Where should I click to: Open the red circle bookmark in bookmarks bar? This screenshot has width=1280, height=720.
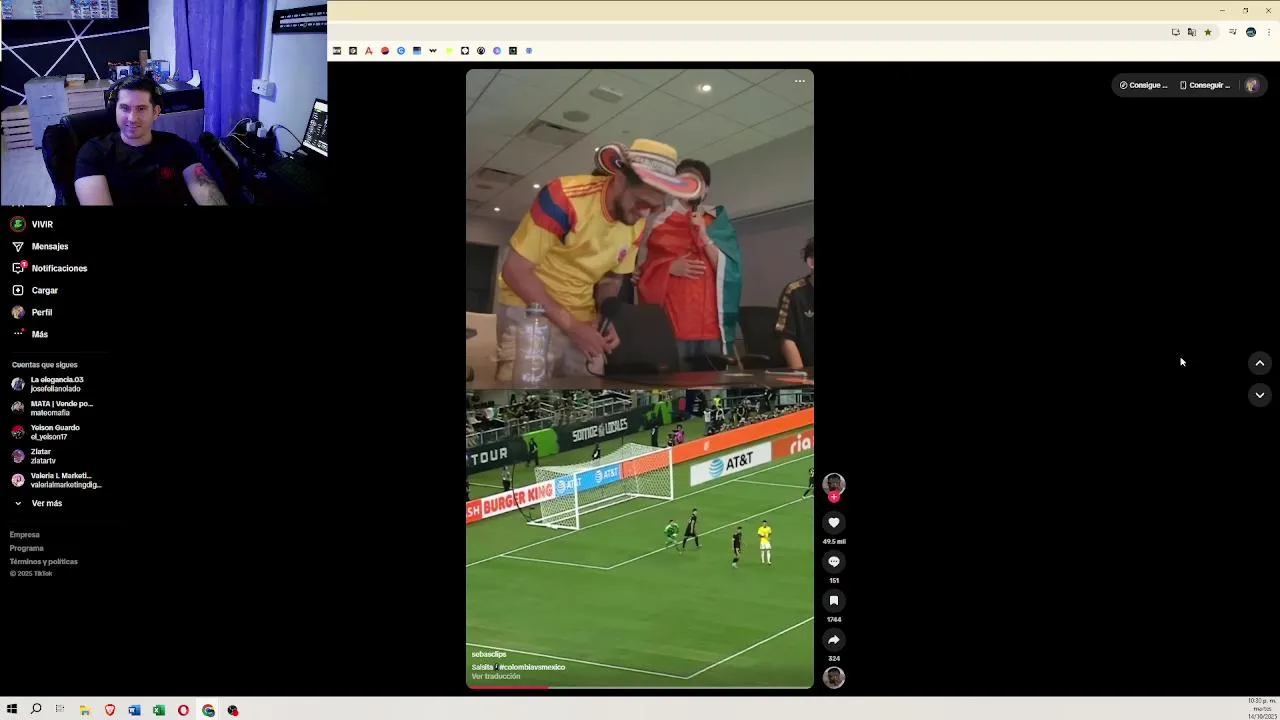(x=385, y=51)
